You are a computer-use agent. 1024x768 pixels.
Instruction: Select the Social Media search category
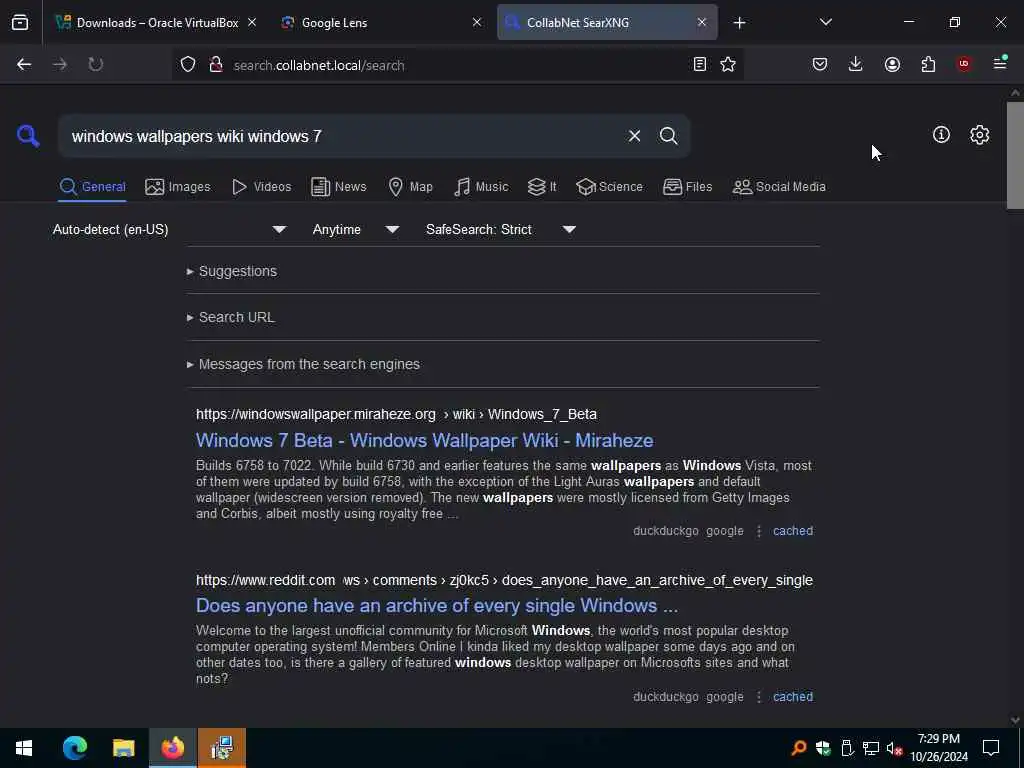coord(779,187)
